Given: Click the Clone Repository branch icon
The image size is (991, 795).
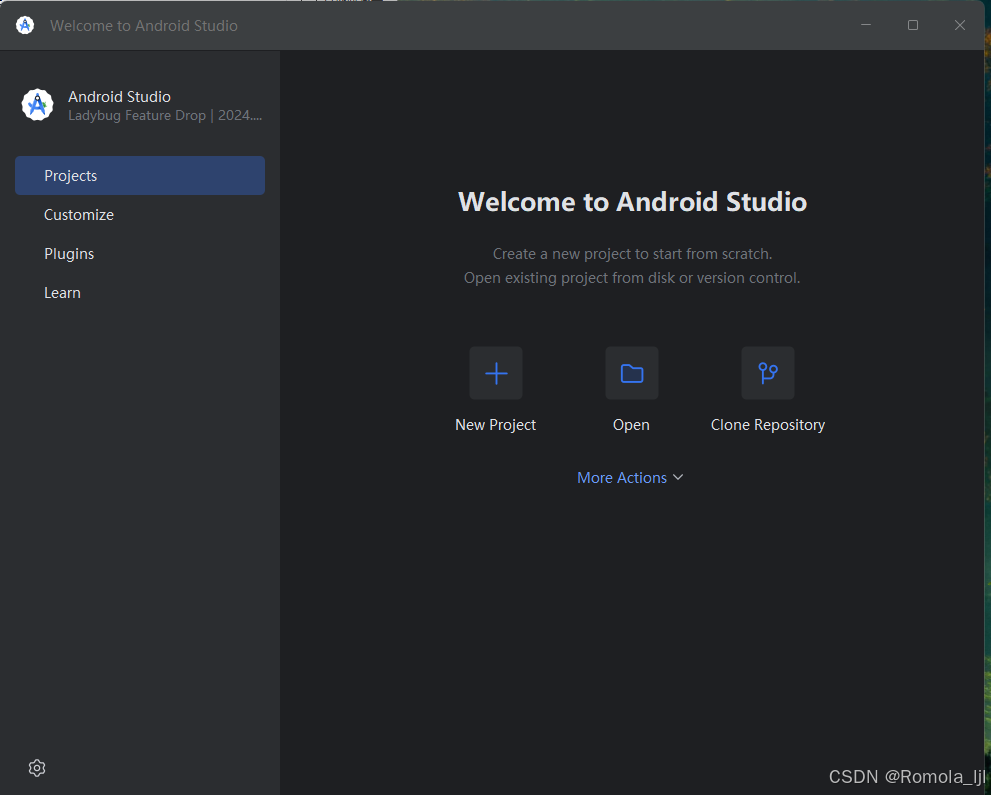Looking at the screenshot, I should tap(767, 373).
